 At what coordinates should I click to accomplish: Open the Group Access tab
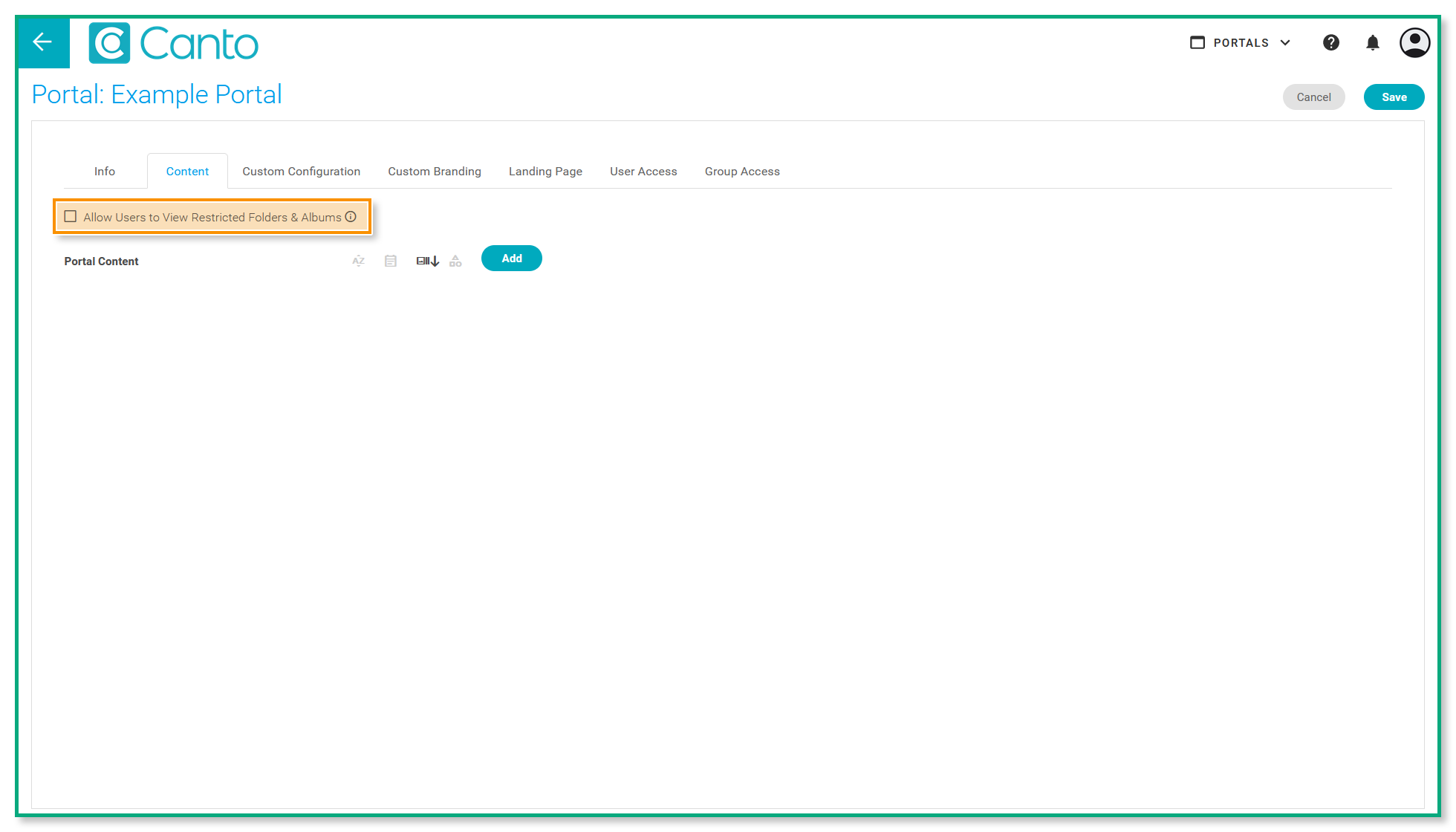click(742, 172)
